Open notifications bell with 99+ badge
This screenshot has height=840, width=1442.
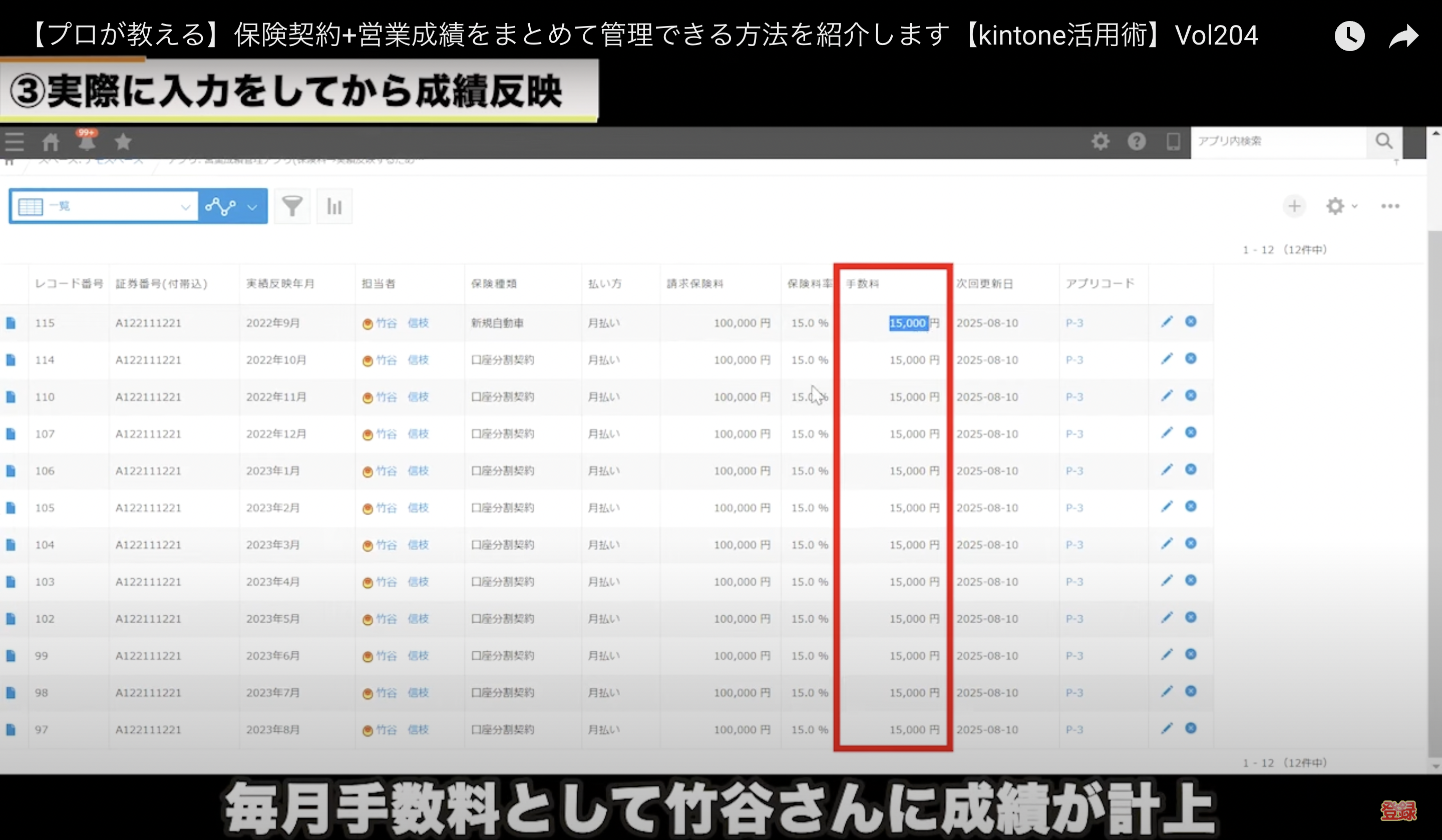[x=87, y=141]
